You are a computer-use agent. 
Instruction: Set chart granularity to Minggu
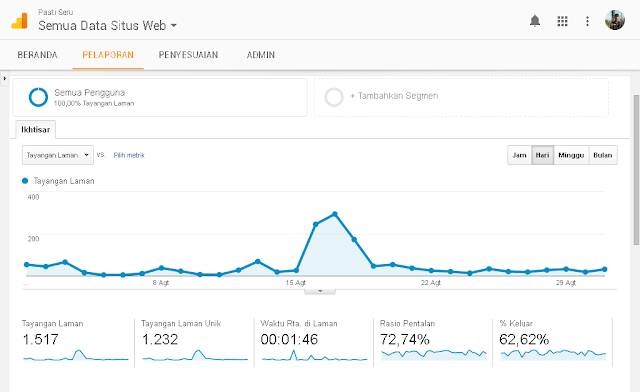571,155
